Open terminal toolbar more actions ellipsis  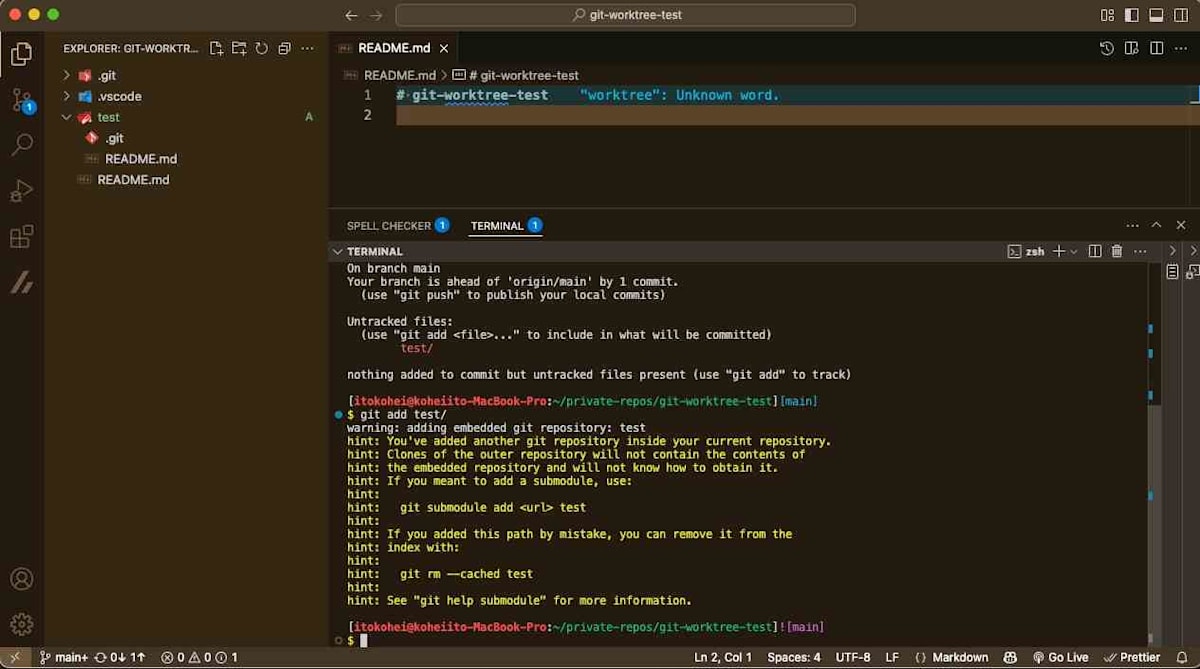pyautogui.click(x=1139, y=251)
